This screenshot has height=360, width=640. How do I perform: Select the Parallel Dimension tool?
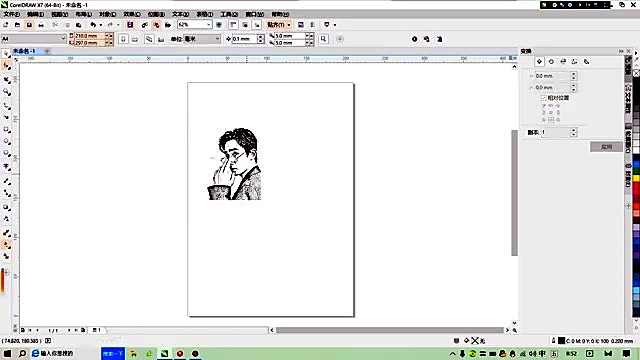6,181
